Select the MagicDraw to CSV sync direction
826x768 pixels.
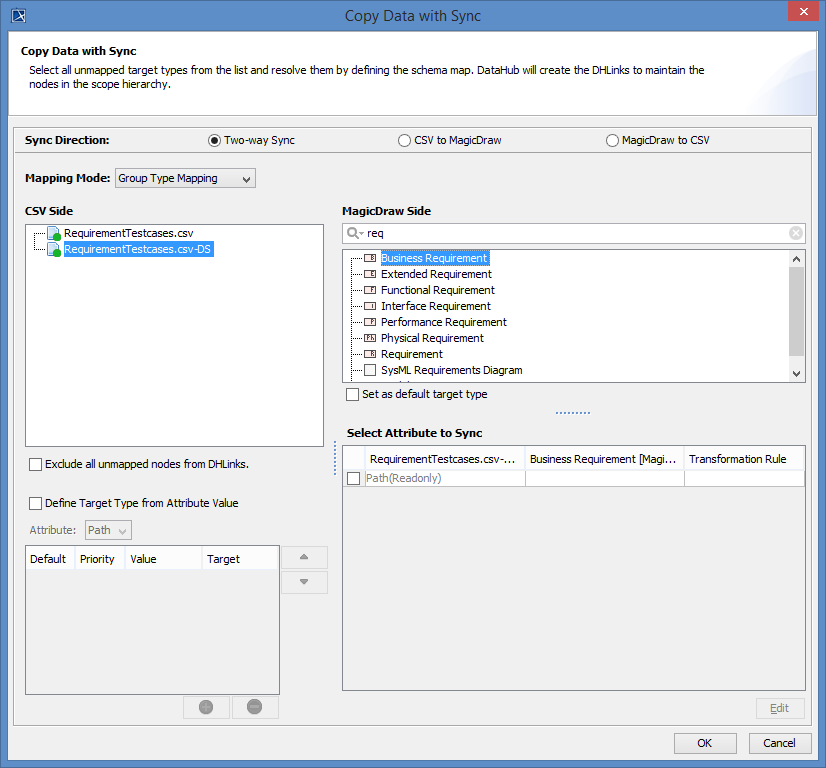point(612,141)
